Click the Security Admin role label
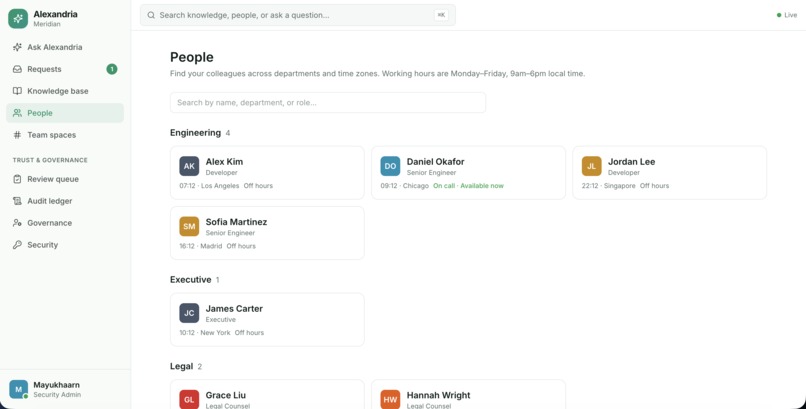The image size is (806, 409). click(57, 395)
